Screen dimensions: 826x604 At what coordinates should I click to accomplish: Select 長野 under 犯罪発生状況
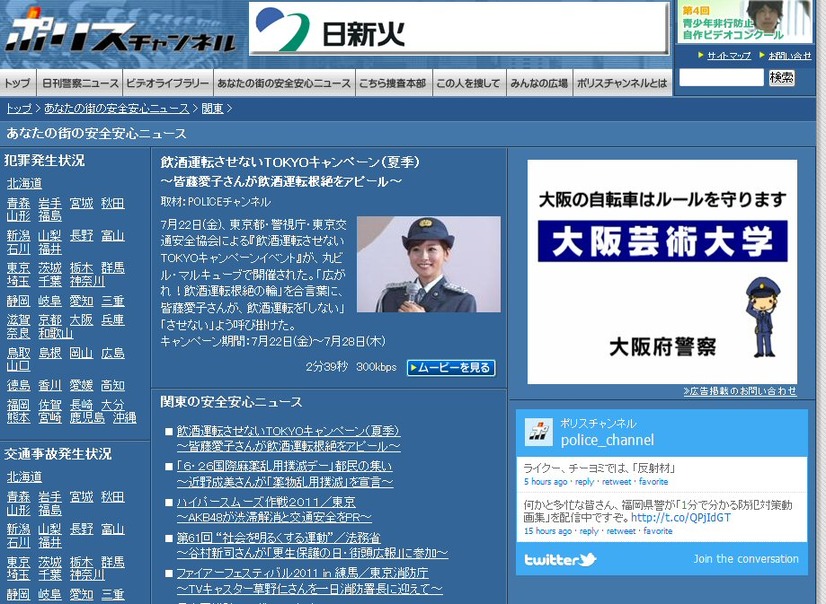81,236
